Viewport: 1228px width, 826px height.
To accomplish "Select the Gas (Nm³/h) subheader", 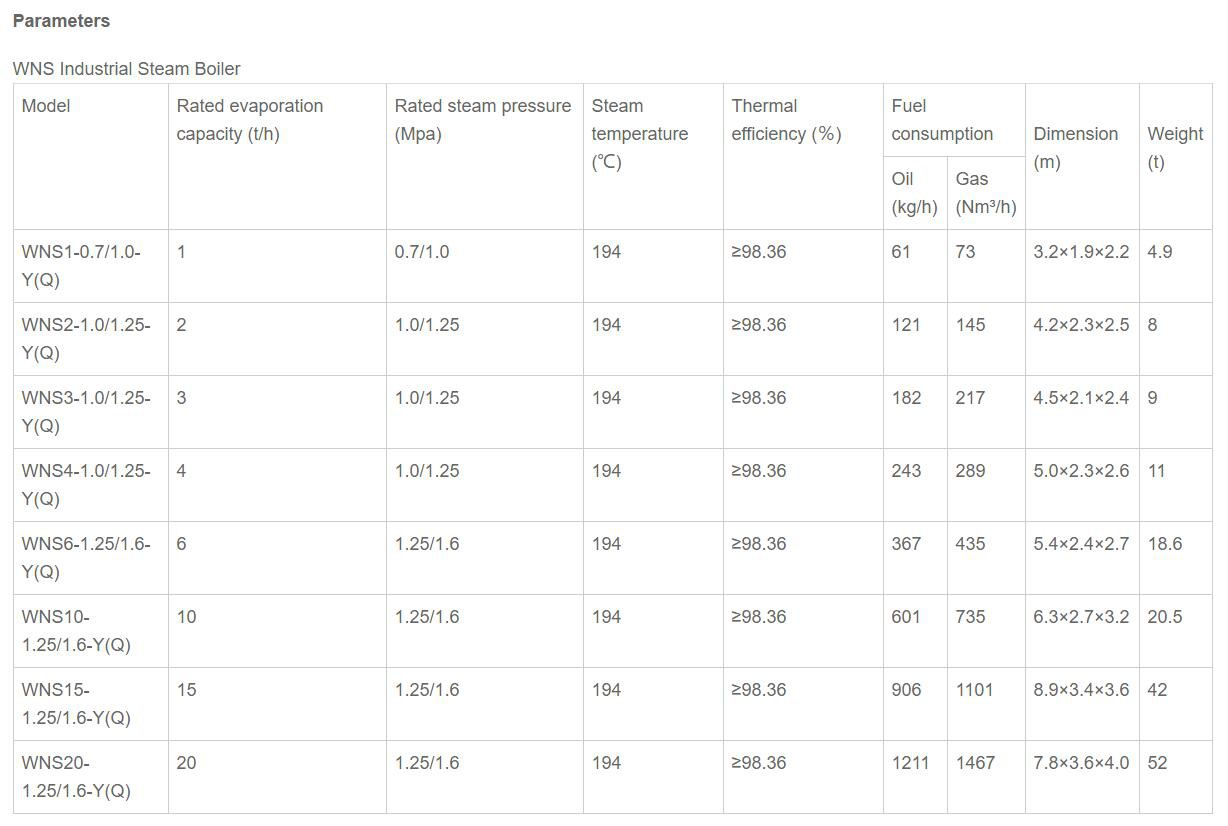I will (x=985, y=193).
